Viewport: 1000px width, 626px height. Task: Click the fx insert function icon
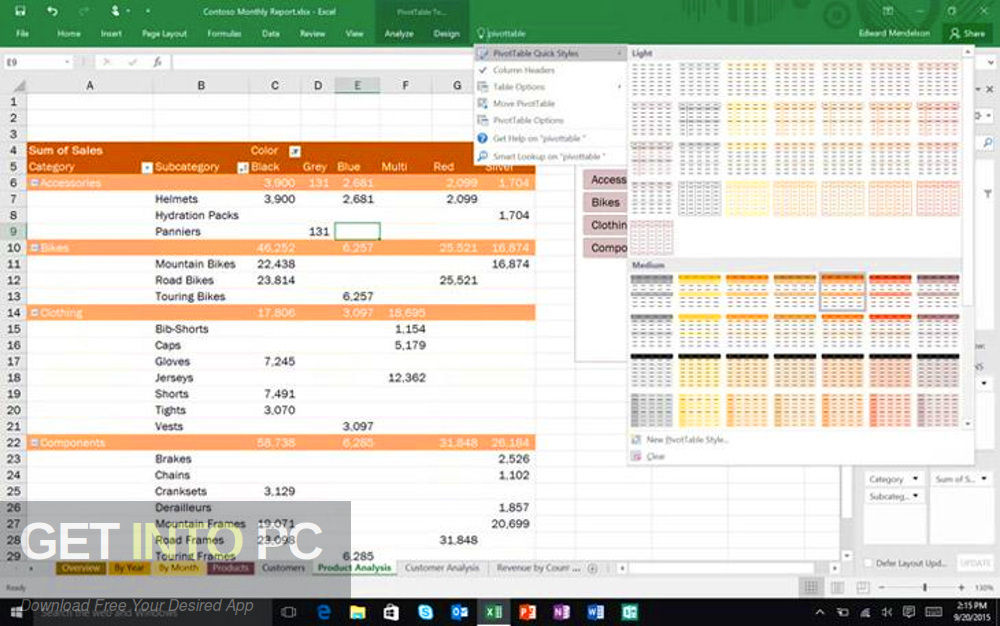pos(158,62)
